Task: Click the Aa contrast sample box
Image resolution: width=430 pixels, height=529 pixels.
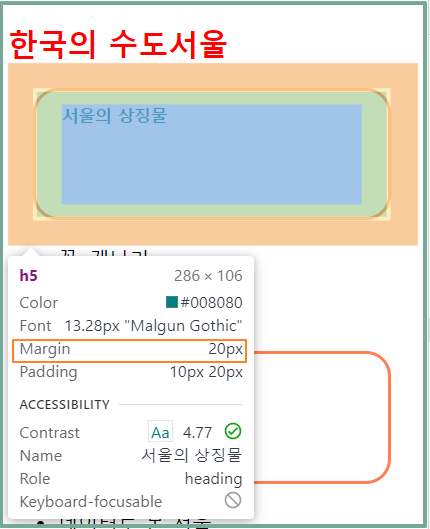Action: click(160, 431)
